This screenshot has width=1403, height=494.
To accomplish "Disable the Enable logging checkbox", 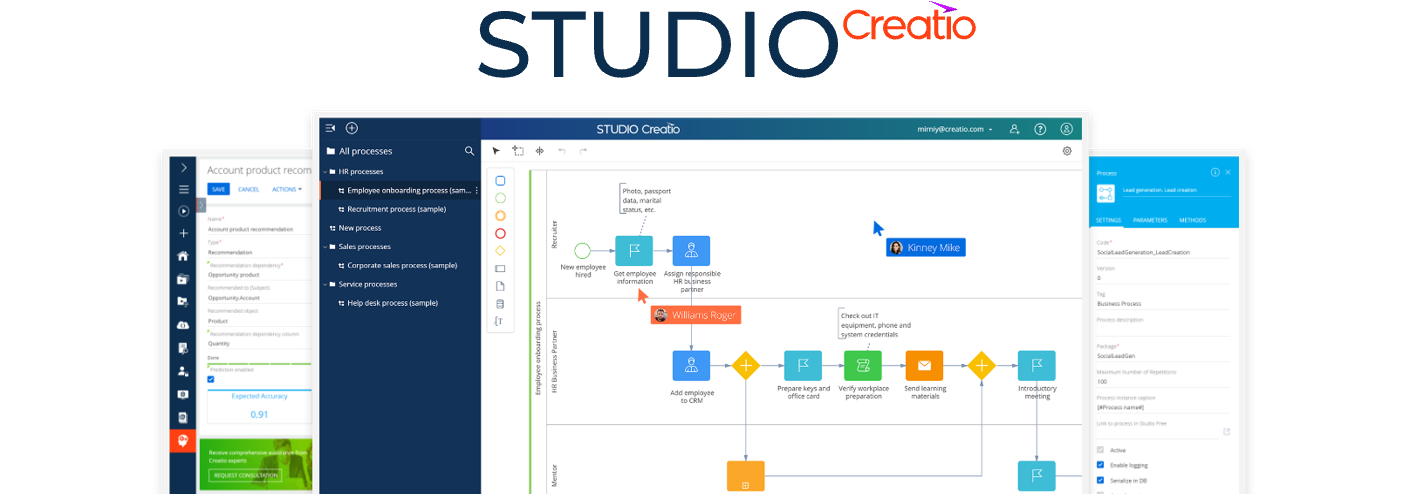I will [x=1101, y=465].
